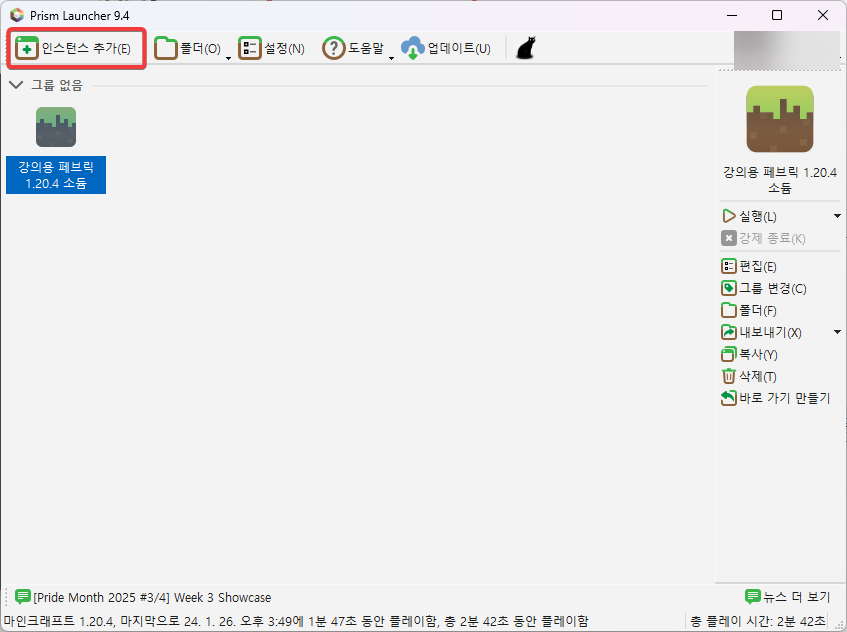The height and width of the screenshot is (632, 847).
Task: Click 내보내기(X) export option
Action: (x=761, y=332)
